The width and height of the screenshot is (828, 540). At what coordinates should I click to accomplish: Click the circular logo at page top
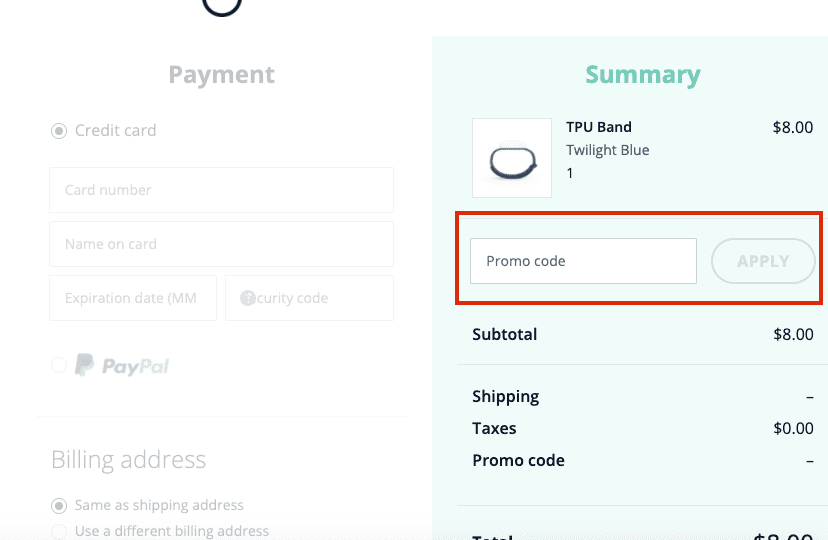(x=222, y=5)
